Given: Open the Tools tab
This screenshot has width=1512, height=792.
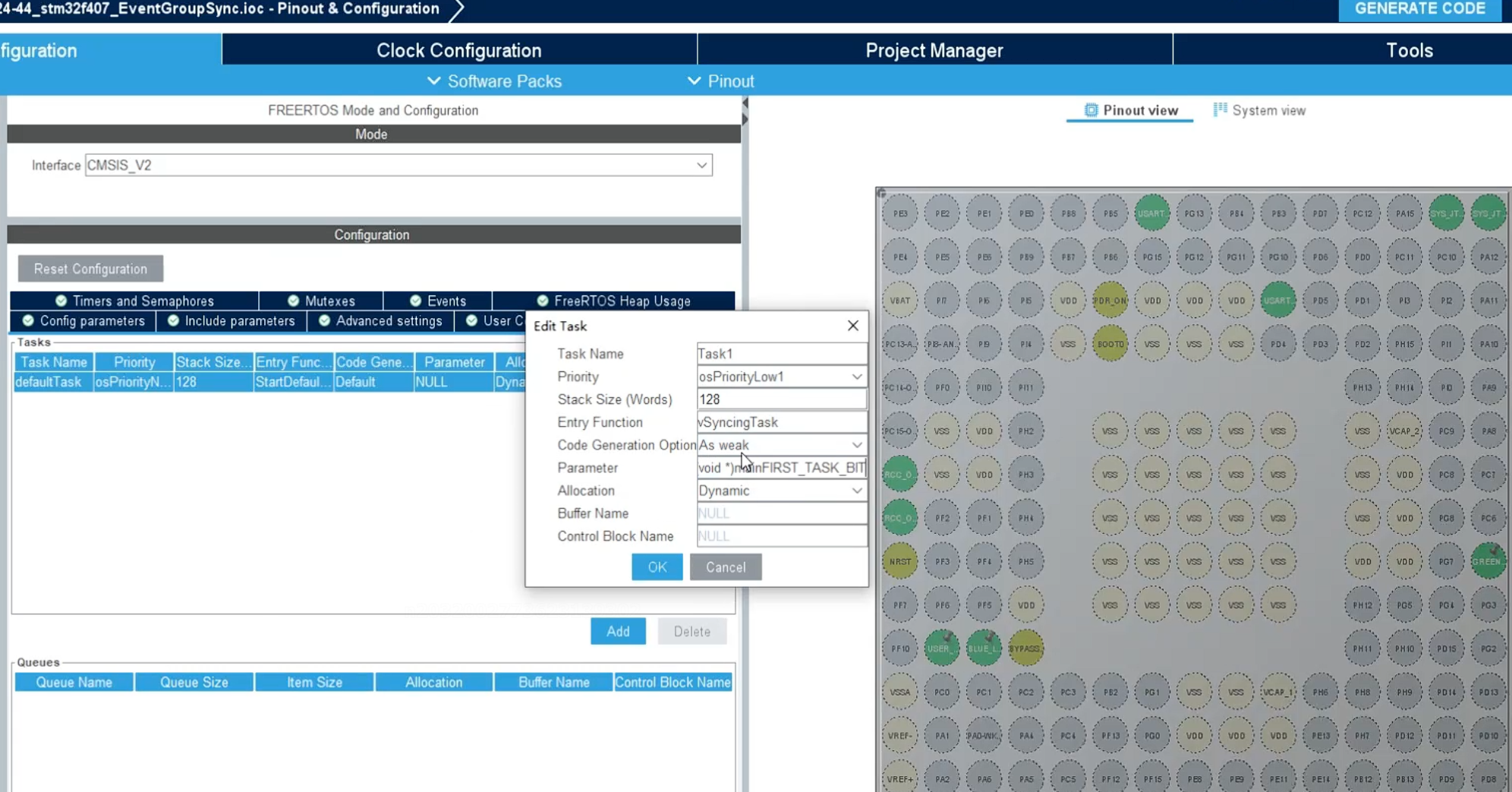Looking at the screenshot, I should (x=1410, y=50).
